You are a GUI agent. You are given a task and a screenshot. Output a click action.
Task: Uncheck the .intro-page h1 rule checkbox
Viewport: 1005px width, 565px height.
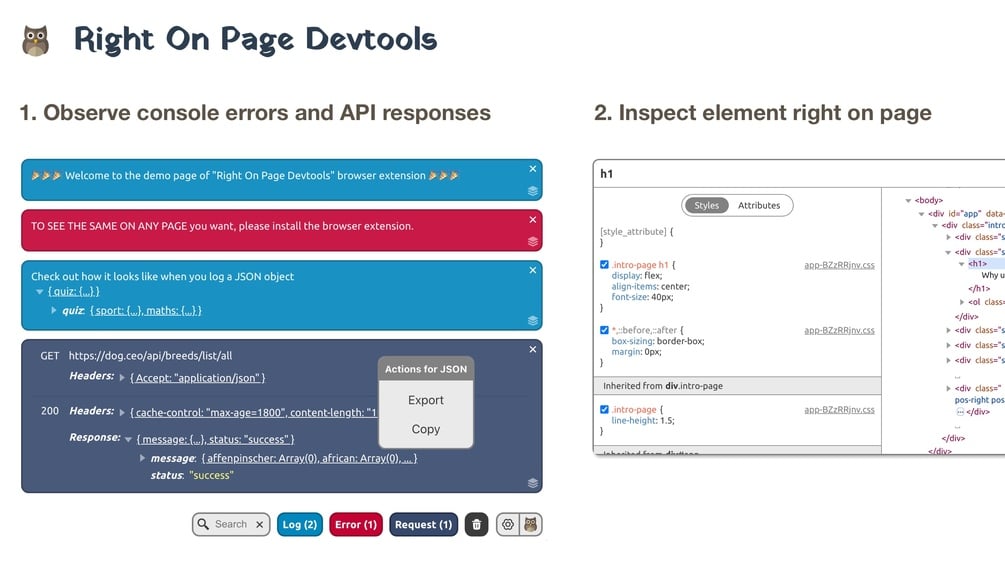point(604,265)
